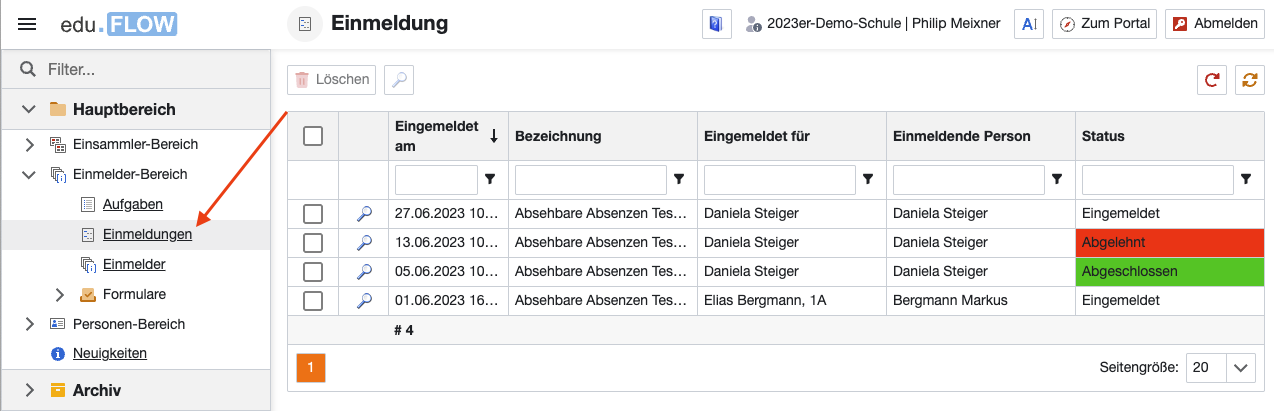This screenshot has height=411, width=1274.
Task: Check the box for the Abgelehnt row
Action: pos(313,242)
